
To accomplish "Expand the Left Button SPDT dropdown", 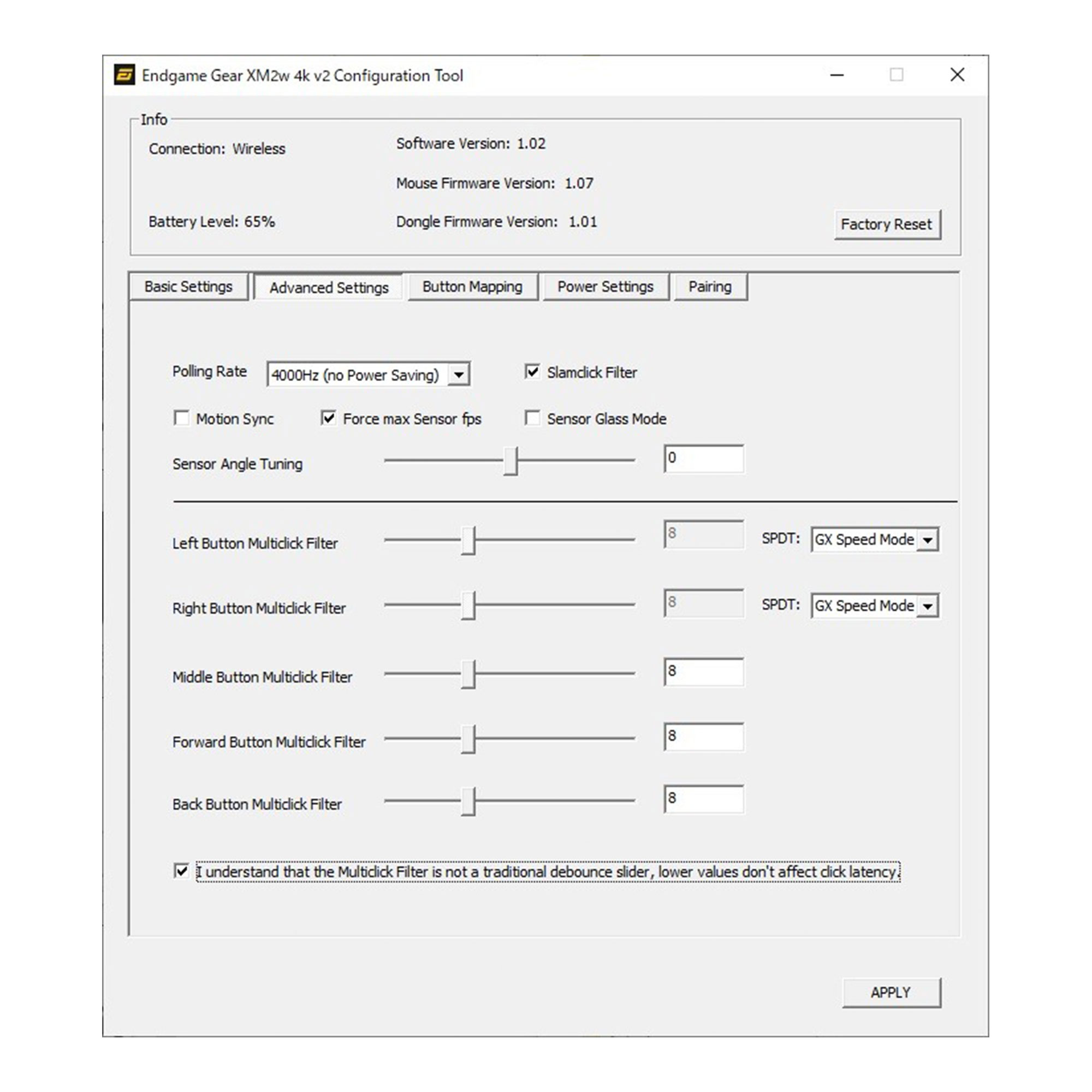I will coord(928,540).
